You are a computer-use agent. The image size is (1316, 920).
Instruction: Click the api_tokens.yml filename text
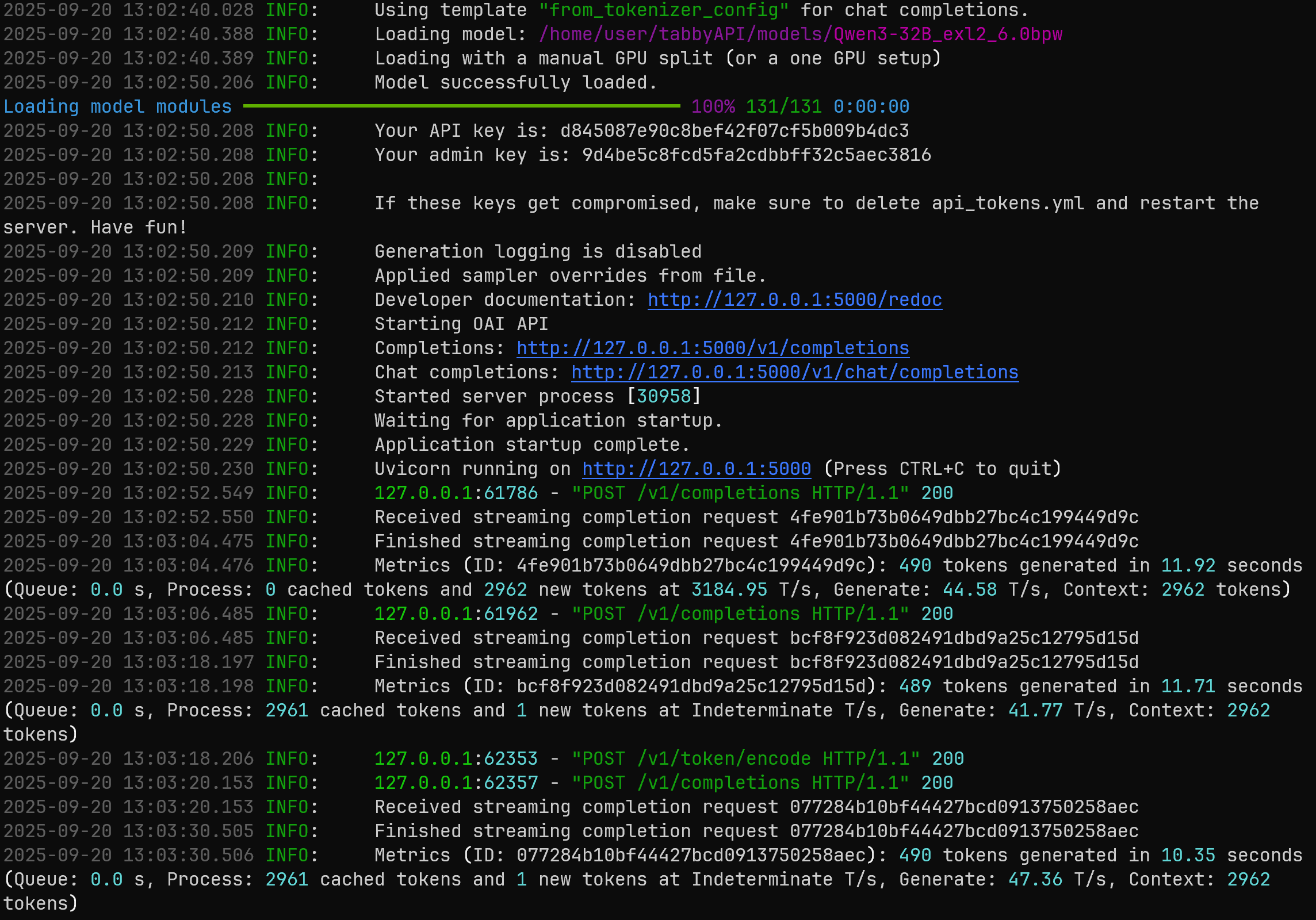click(1008, 204)
